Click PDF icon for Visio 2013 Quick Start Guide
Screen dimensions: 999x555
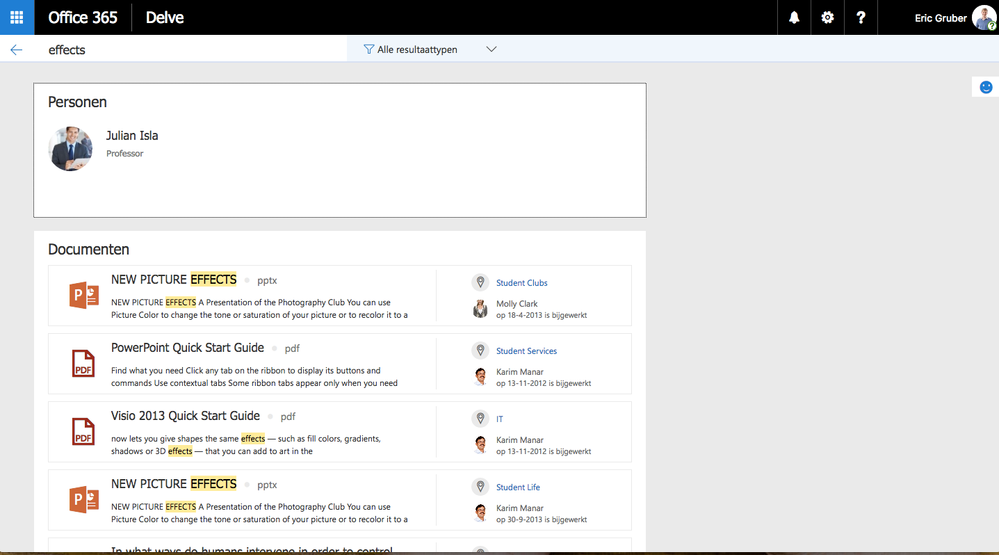83,431
